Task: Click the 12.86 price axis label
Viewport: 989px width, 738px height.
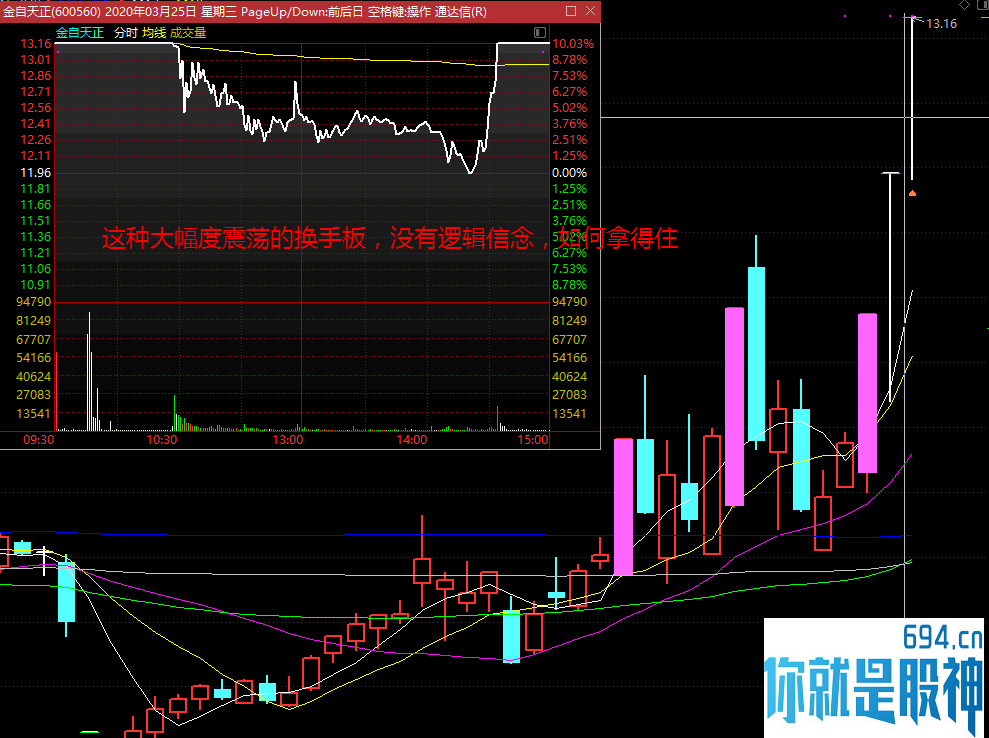Action: (35, 76)
